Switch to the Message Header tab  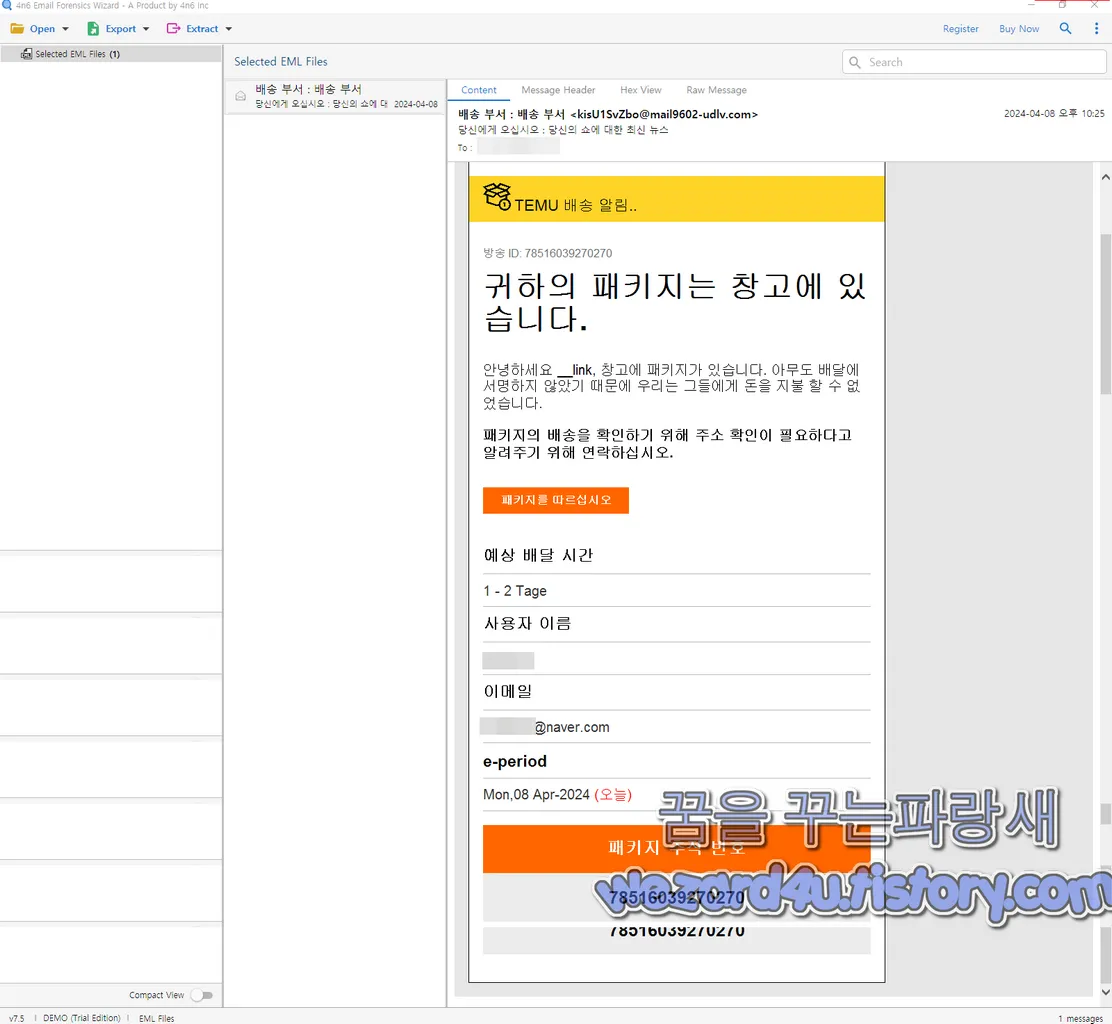[x=558, y=90]
